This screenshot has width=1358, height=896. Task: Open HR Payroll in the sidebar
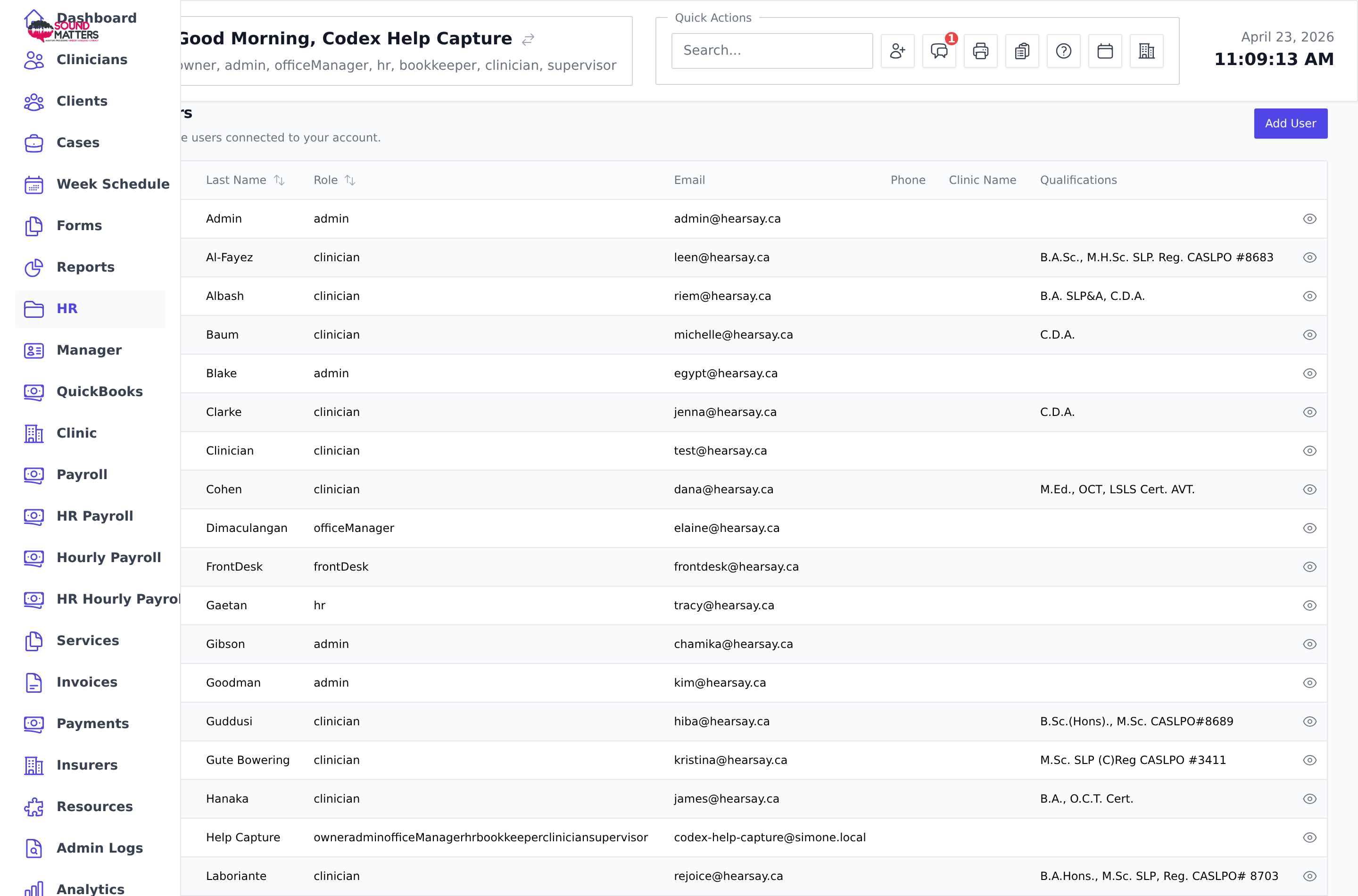pos(95,516)
